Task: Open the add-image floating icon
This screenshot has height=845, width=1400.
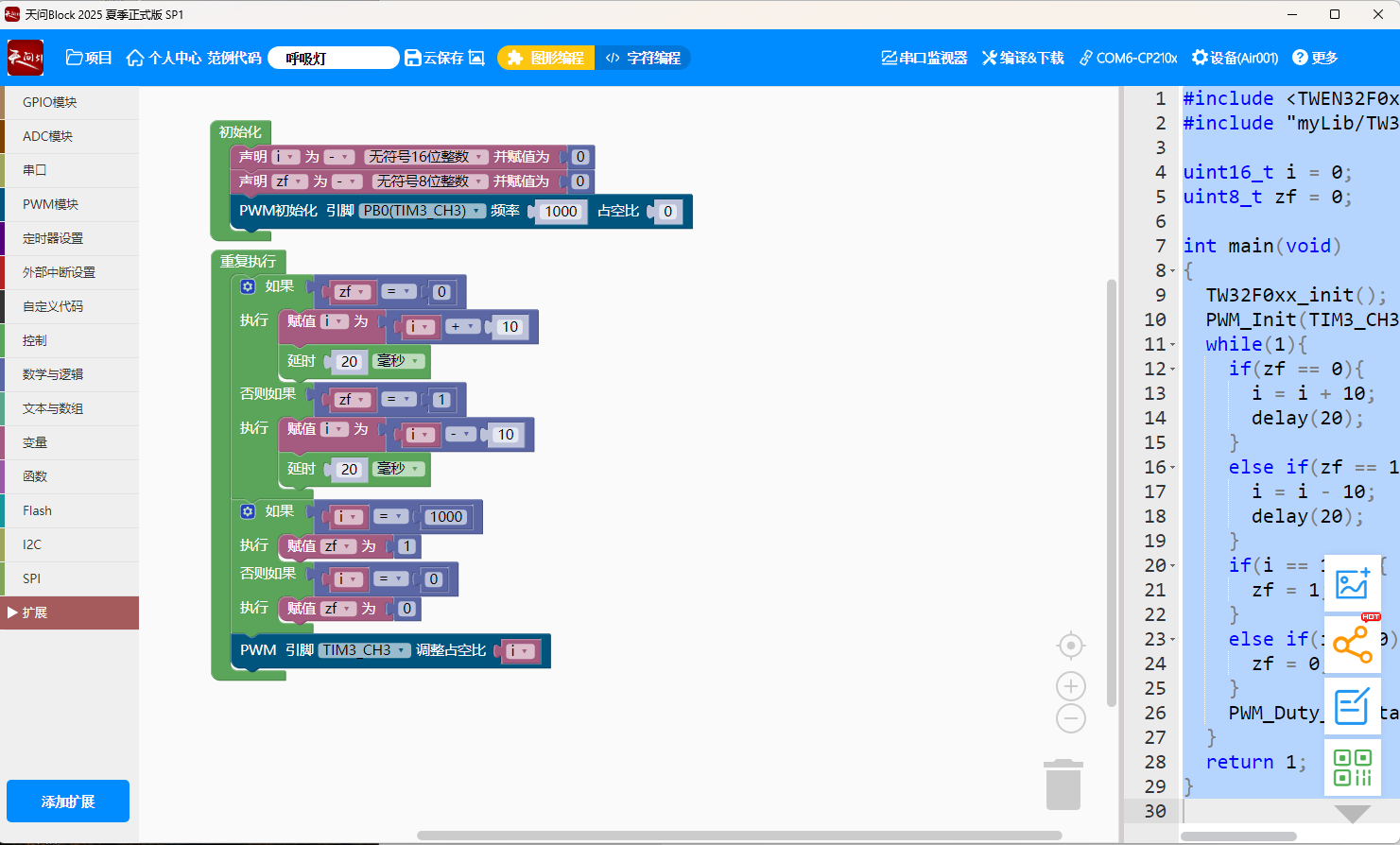Action: pyautogui.click(x=1352, y=584)
